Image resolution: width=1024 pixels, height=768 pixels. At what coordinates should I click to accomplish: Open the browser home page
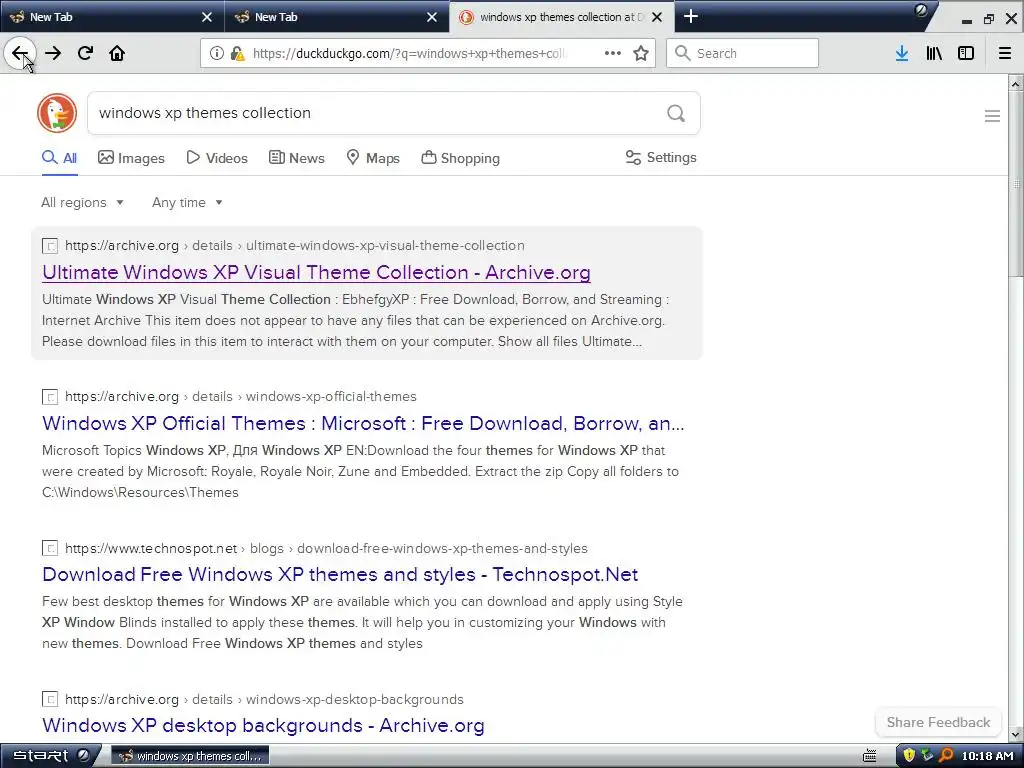117,53
